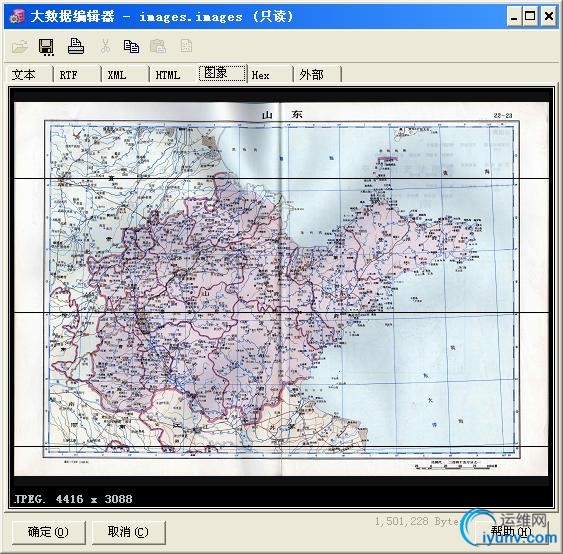This screenshot has height=554, width=563.
Task: Click the Shandong map image preview
Action: click(281, 289)
